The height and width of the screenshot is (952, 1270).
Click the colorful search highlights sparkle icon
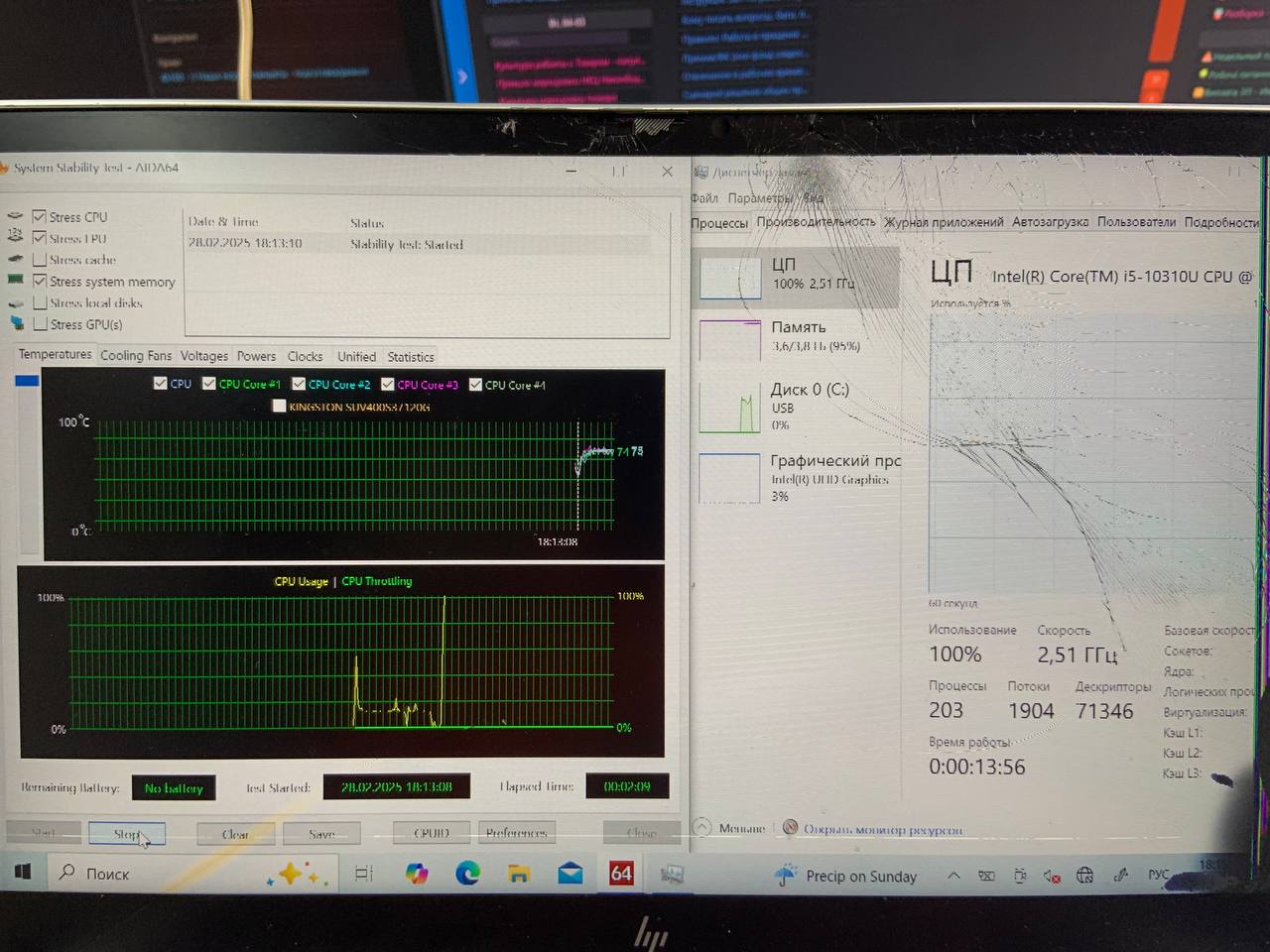(x=297, y=874)
